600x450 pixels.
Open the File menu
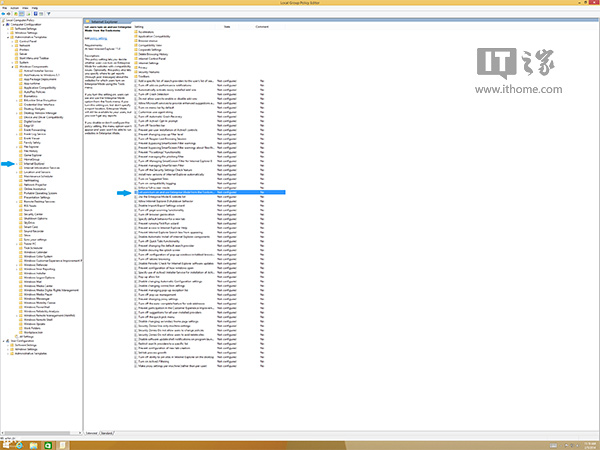tap(5, 8)
